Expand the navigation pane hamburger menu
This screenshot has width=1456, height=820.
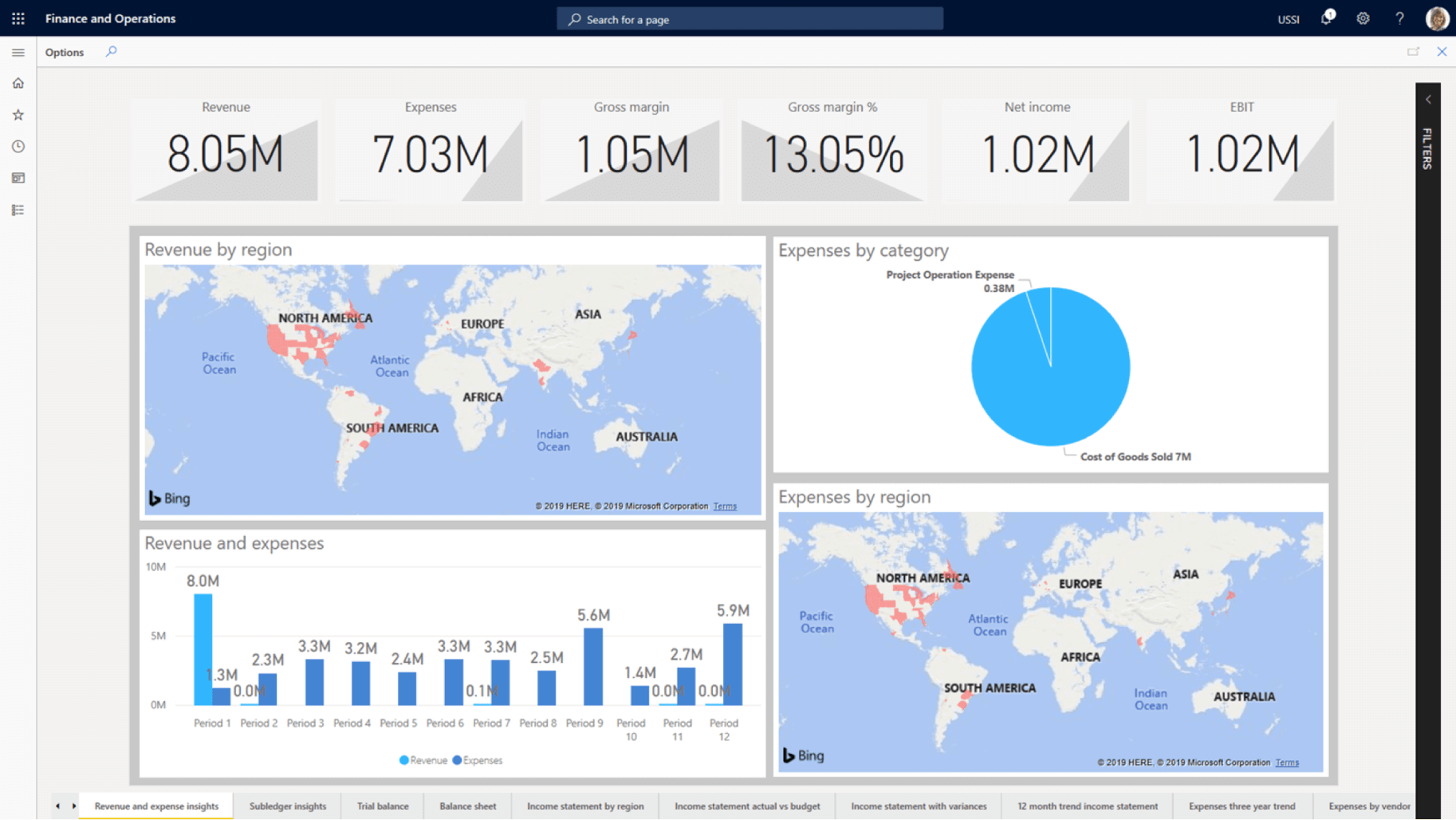(18, 53)
